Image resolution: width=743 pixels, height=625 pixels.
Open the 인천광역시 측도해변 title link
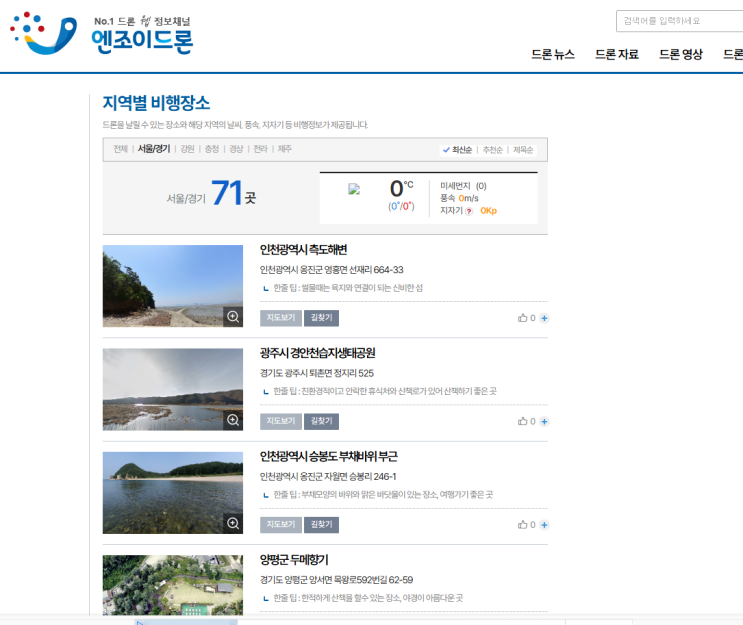coord(303,250)
